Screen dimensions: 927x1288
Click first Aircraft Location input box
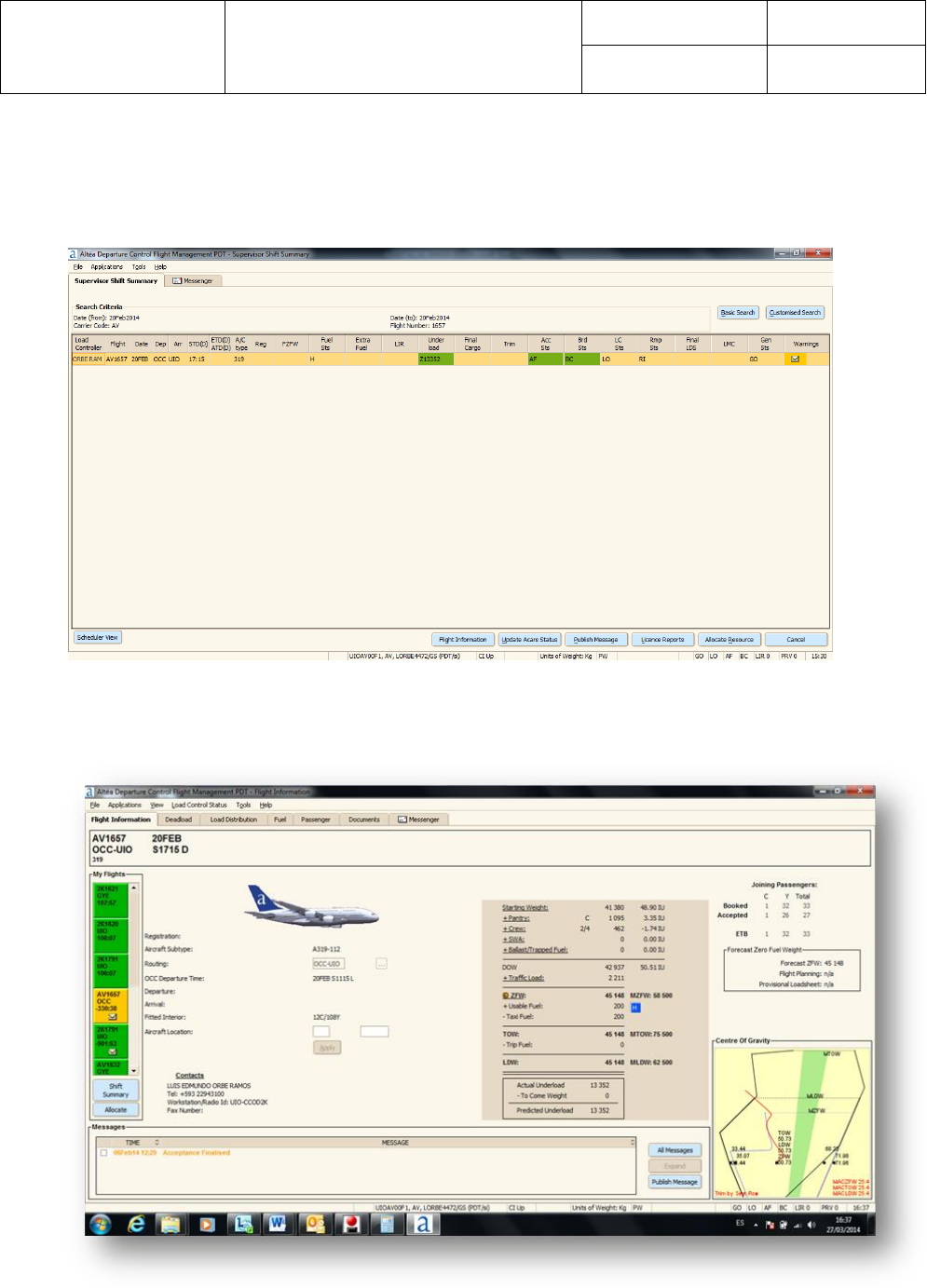pyautogui.click(x=320, y=1032)
